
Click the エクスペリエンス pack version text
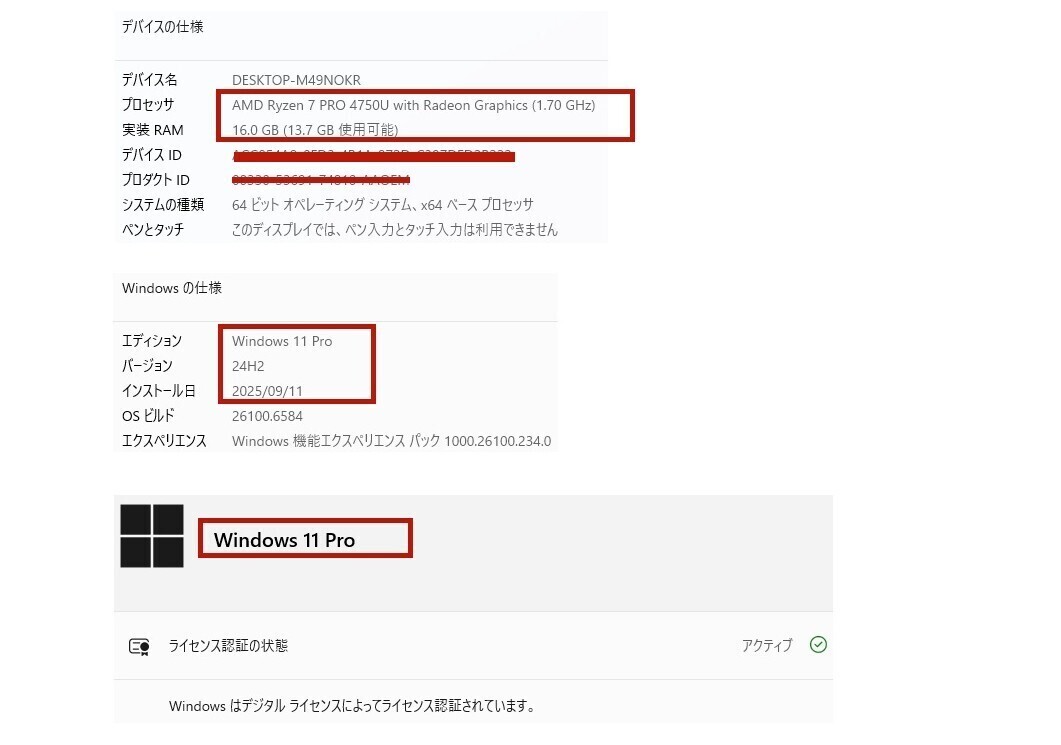click(x=391, y=441)
